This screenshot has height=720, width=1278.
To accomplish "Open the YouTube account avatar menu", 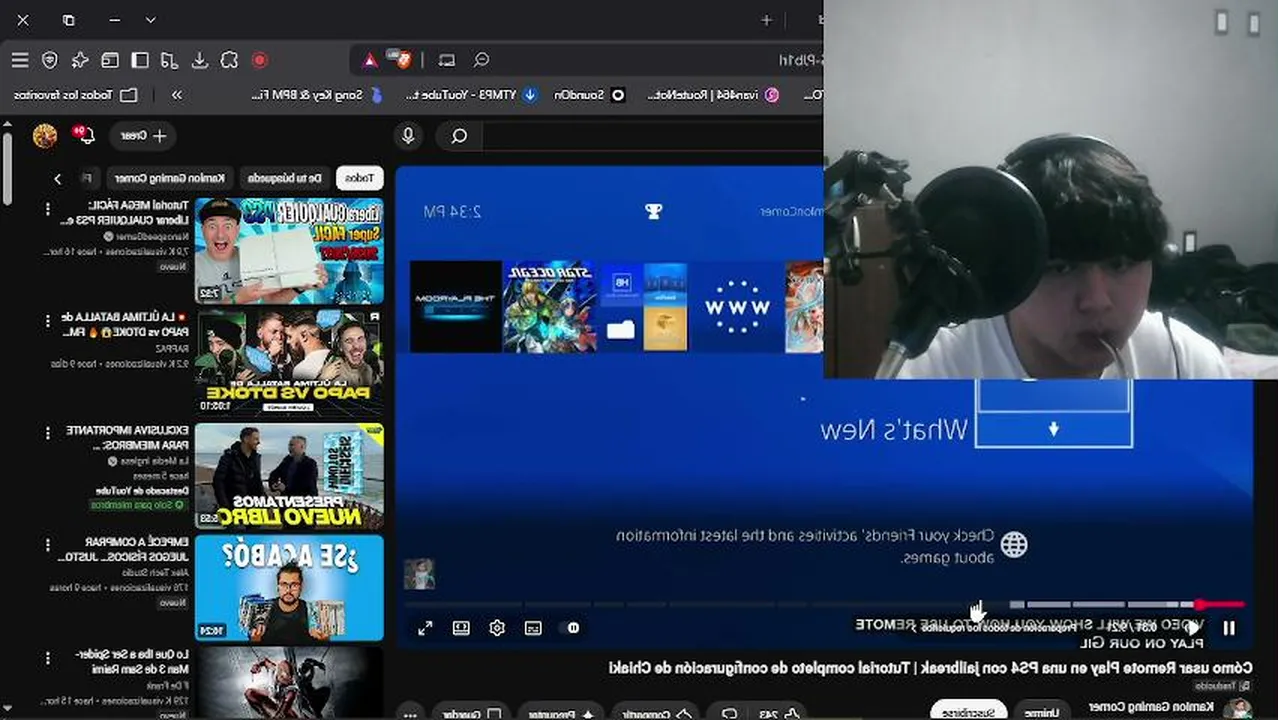I will (45, 136).
